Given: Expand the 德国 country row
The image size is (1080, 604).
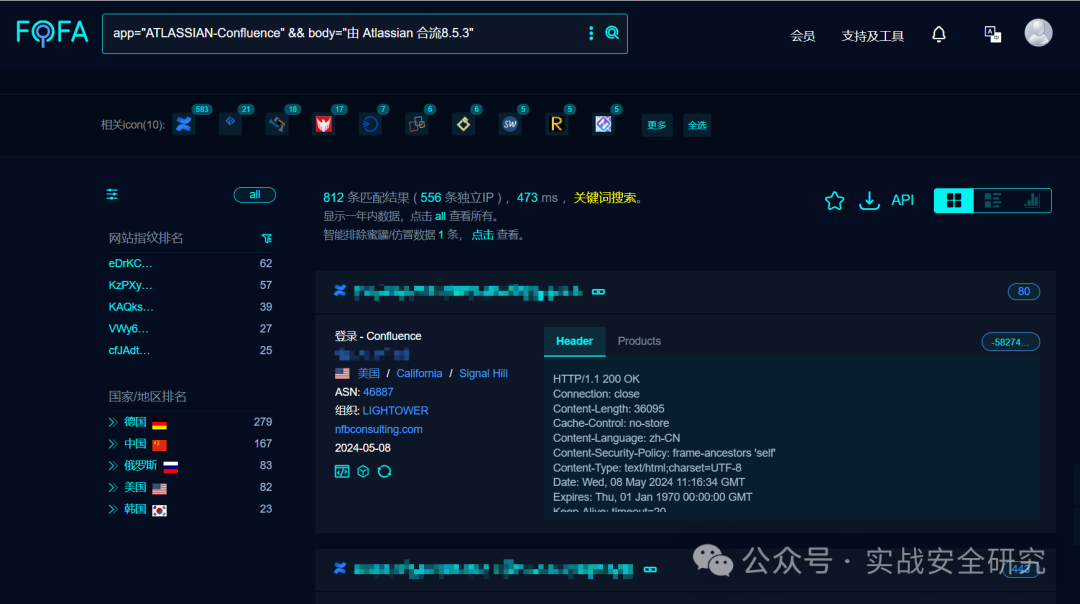Looking at the screenshot, I should [113, 422].
